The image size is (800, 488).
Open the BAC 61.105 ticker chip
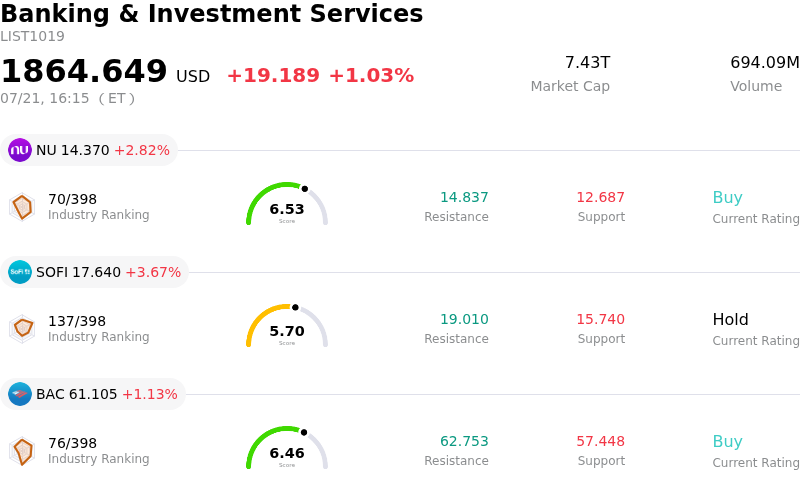tap(93, 394)
